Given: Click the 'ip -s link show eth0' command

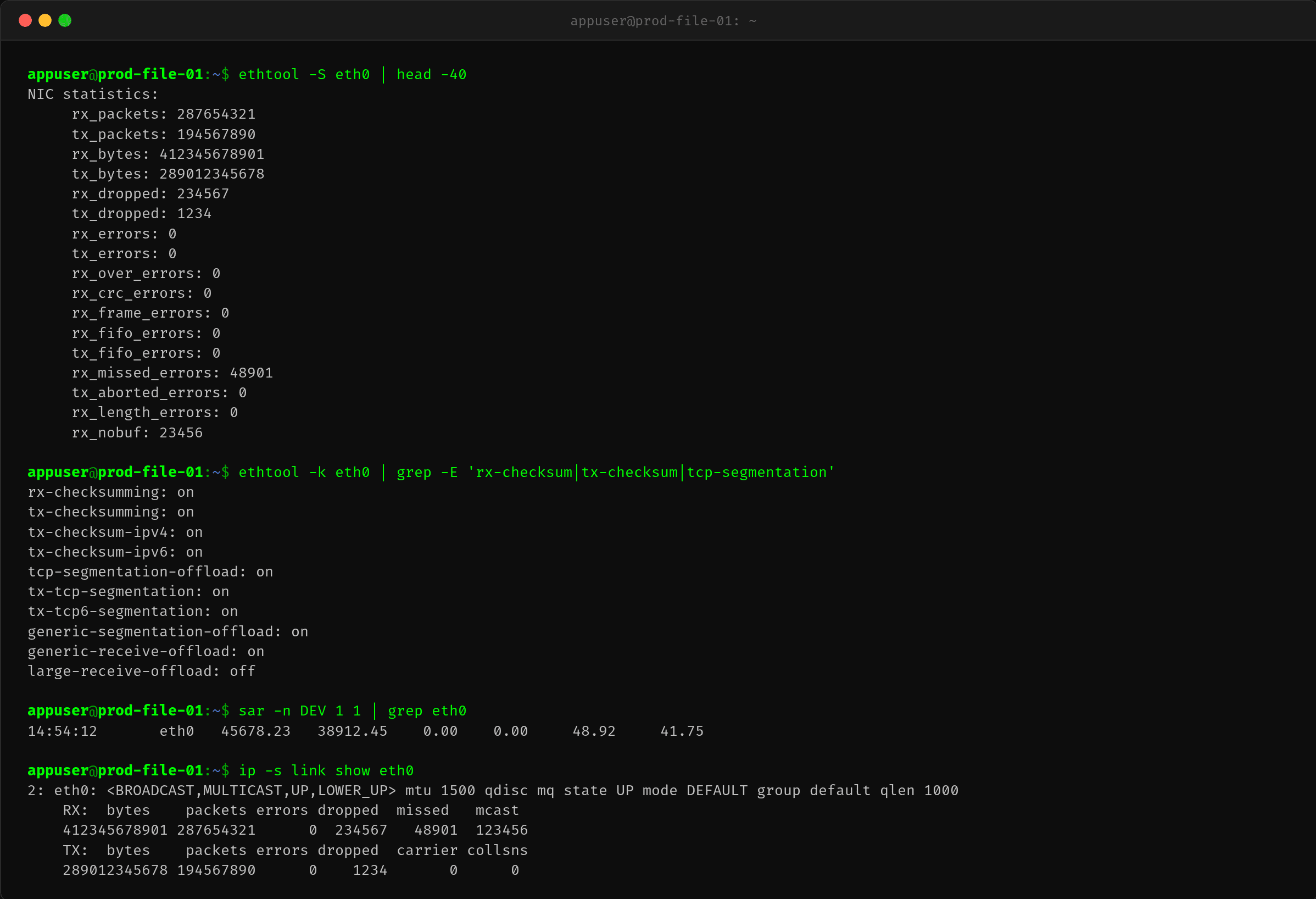Looking at the screenshot, I should coord(326,770).
